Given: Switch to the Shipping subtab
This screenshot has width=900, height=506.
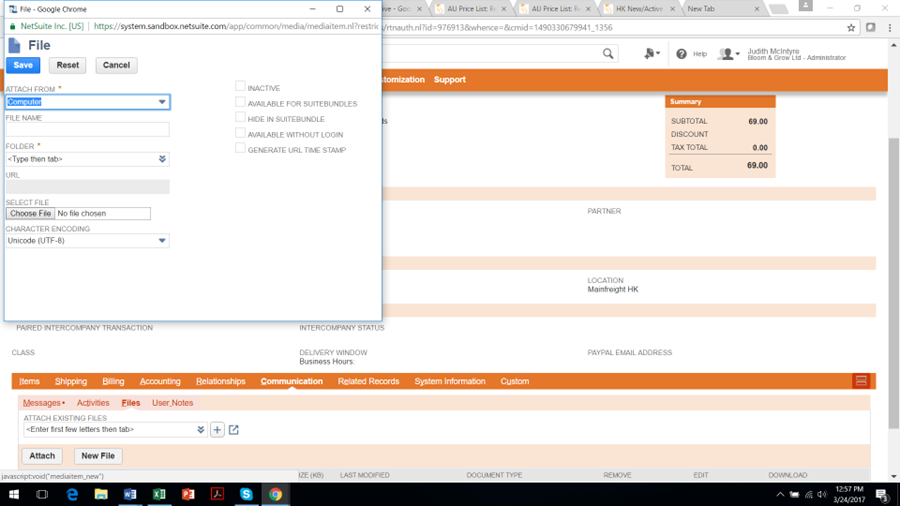Looking at the screenshot, I should click(71, 382).
